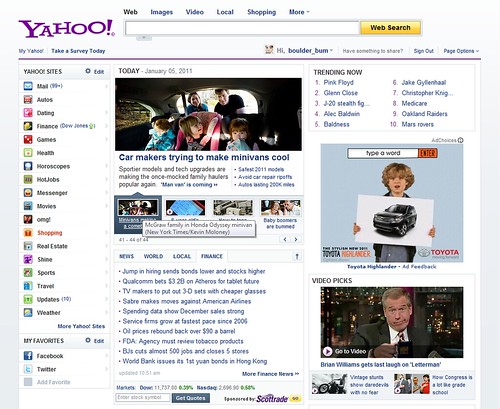
Task: Click the ENTER button in Toyota ad
Action: pyautogui.click(x=428, y=153)
